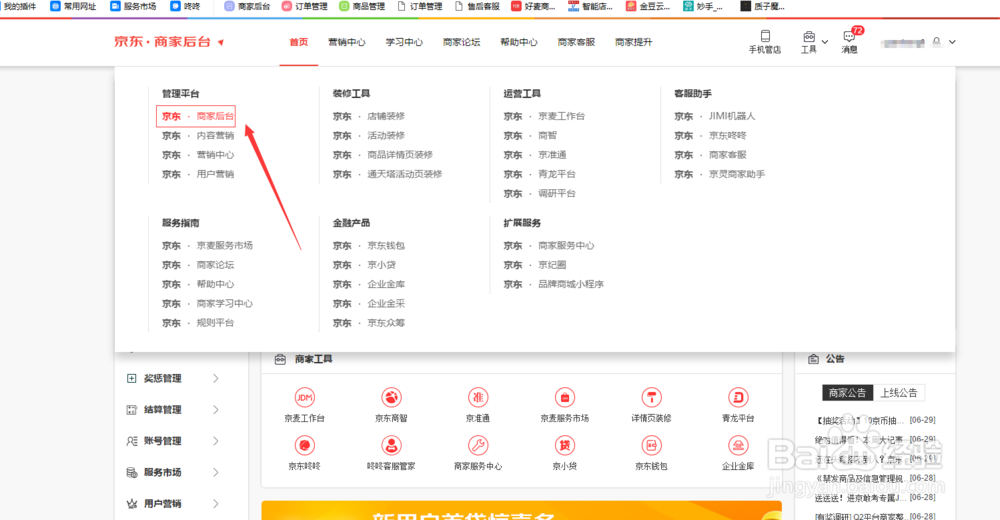The height and width of the screenshot is (520, 1000).
Task: Go to the 学习中心 navigation item
Action: tap(404, 42)
